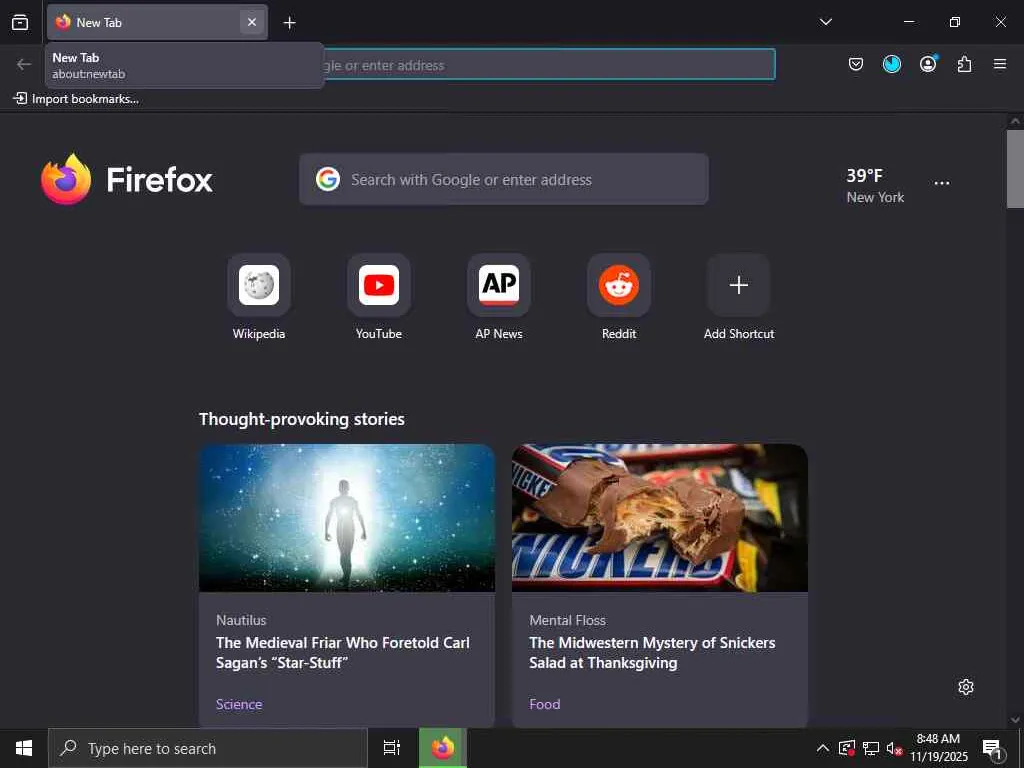Screen dimensions: 1024x768
Task: Open the 39°F New York weather widget
Action: tap(875, 185)
